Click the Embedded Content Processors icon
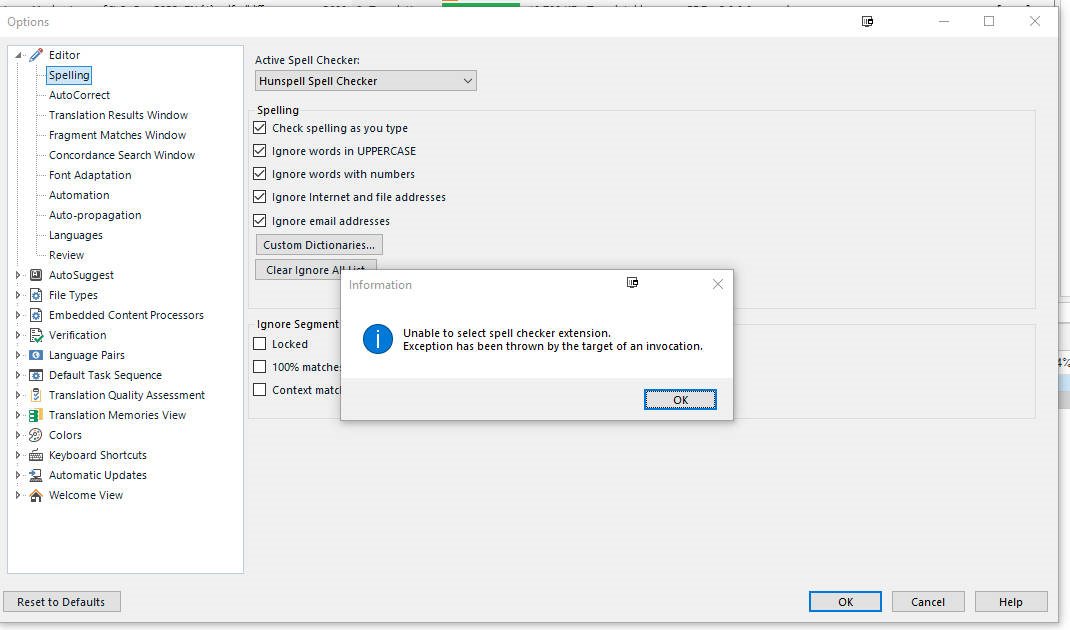Viewport: 1070px width, 630px height. 36,315
